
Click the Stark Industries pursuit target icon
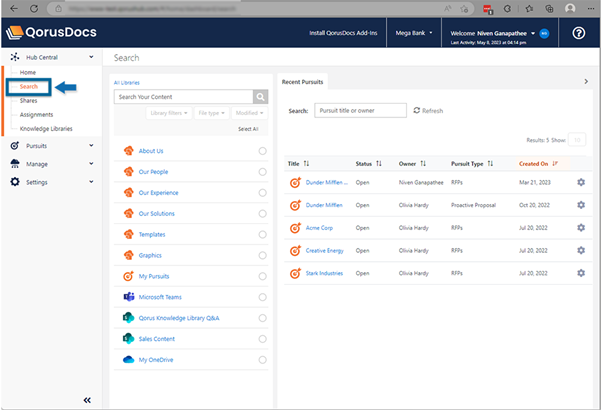click(x=295, y=273)
